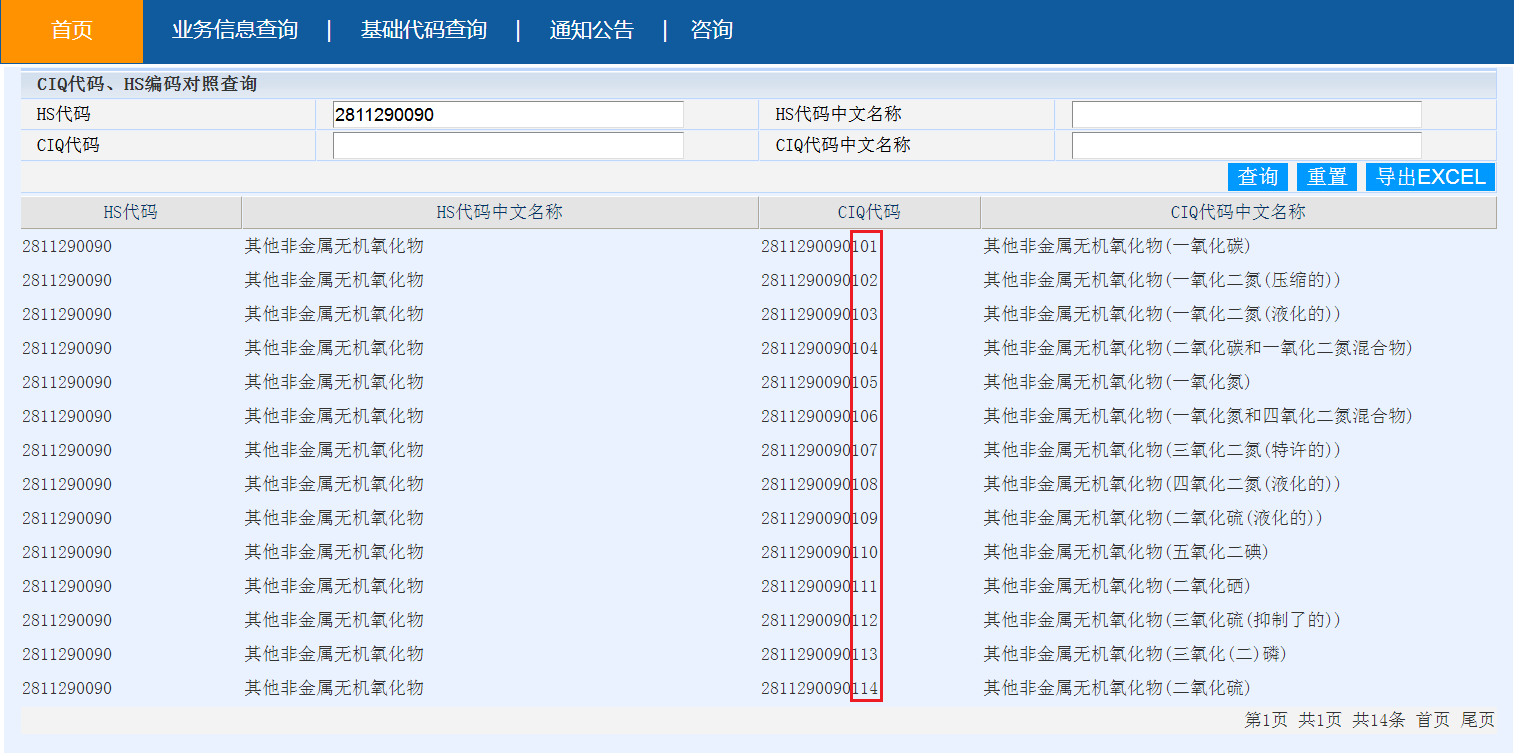Go to first page via 首页 link
This screenshot has height=753, width=1514.
[x=1432, y=720]
